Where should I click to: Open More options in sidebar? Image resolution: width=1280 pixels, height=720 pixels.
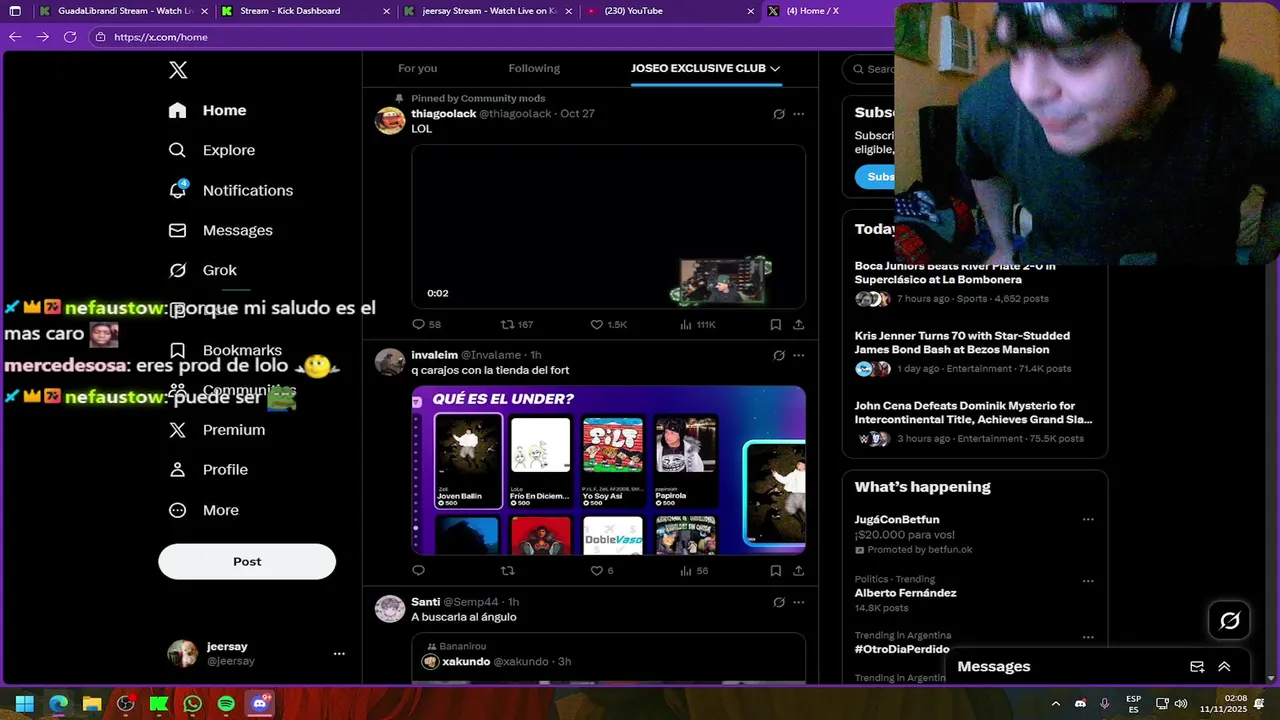[x=204, y=510]
